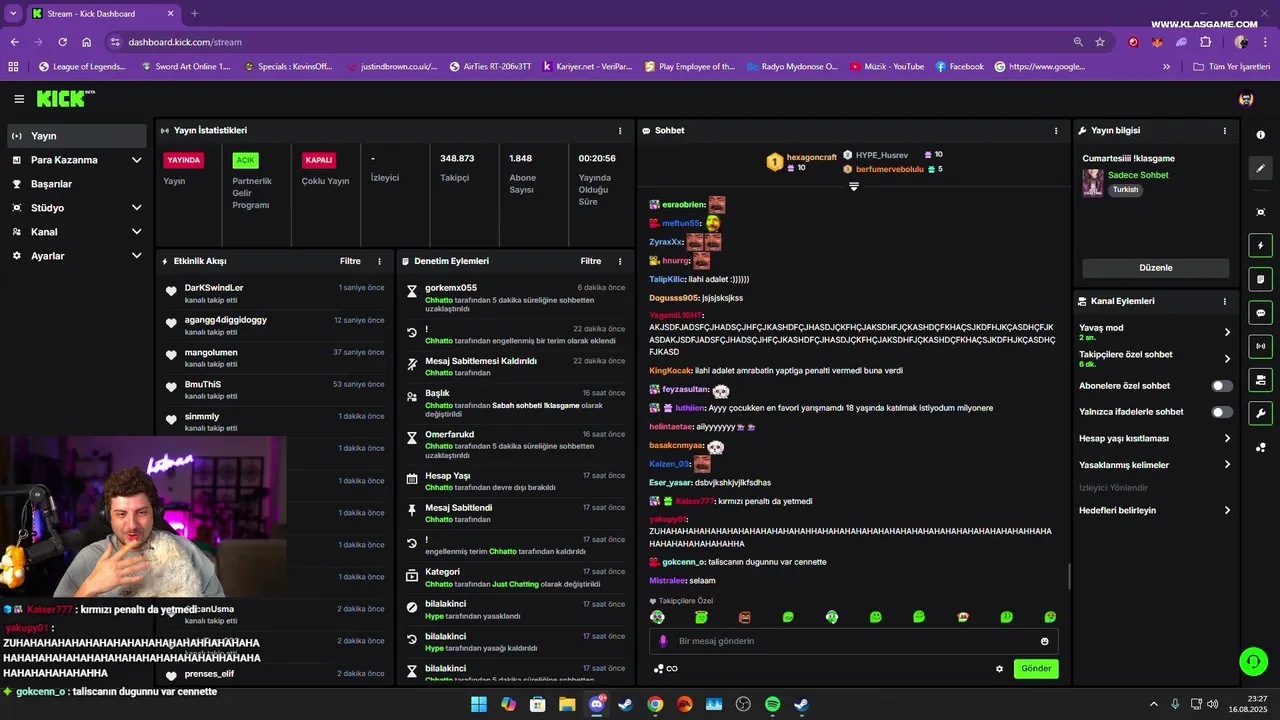This screenshot has height=720, width=1280.
Task: Open Hedefleri belirleyin option
Action: [x=1155, y=510]
